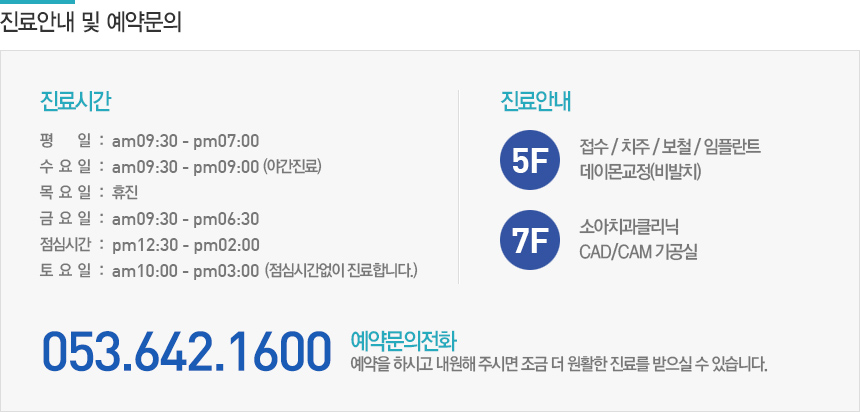Image resolution: width=860 pixels, height=412 pixels.
Task: Click the 점심시간없이 진료합니다 note
Action: (x=341, y=270)
